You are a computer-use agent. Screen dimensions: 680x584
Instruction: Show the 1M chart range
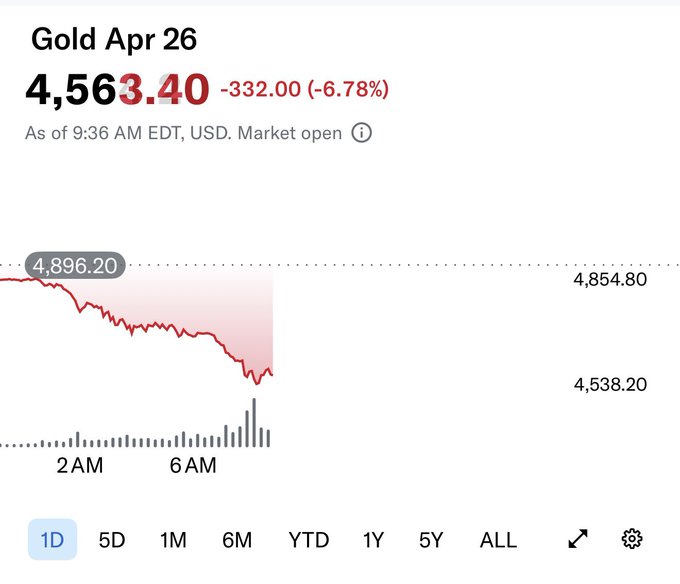(x=173, y=540)
